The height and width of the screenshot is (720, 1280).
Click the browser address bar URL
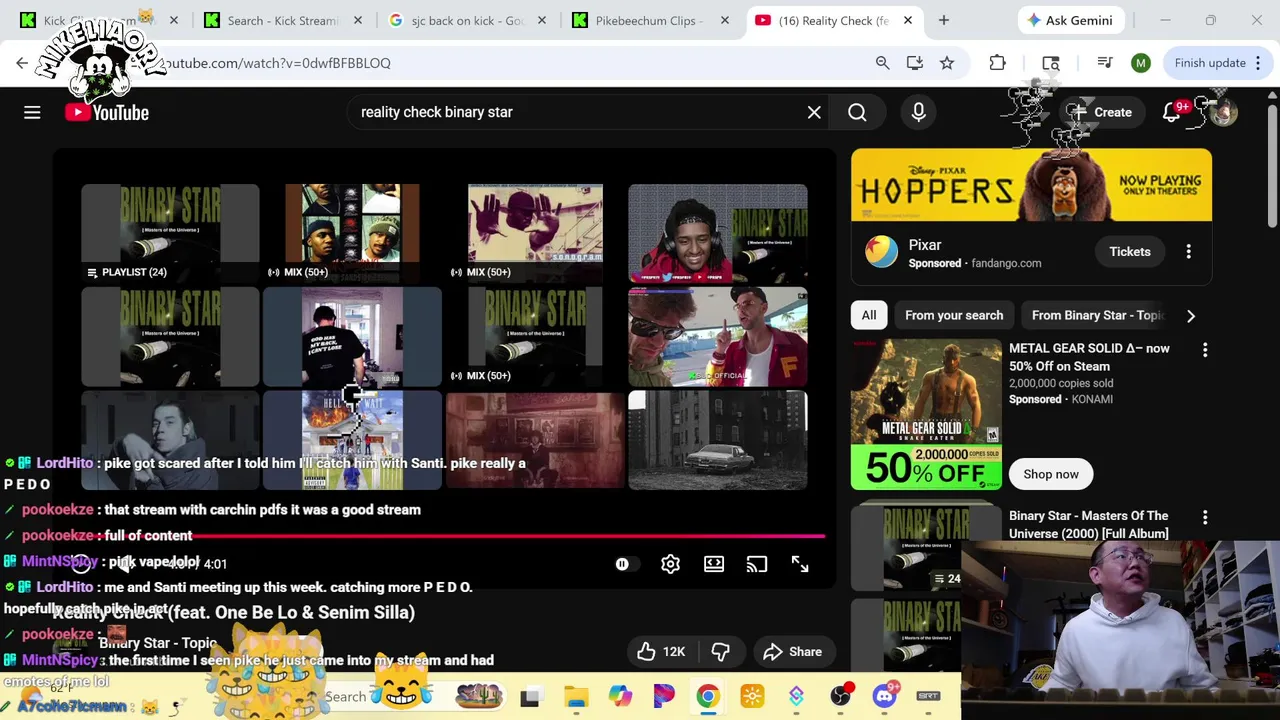[278, 63]
